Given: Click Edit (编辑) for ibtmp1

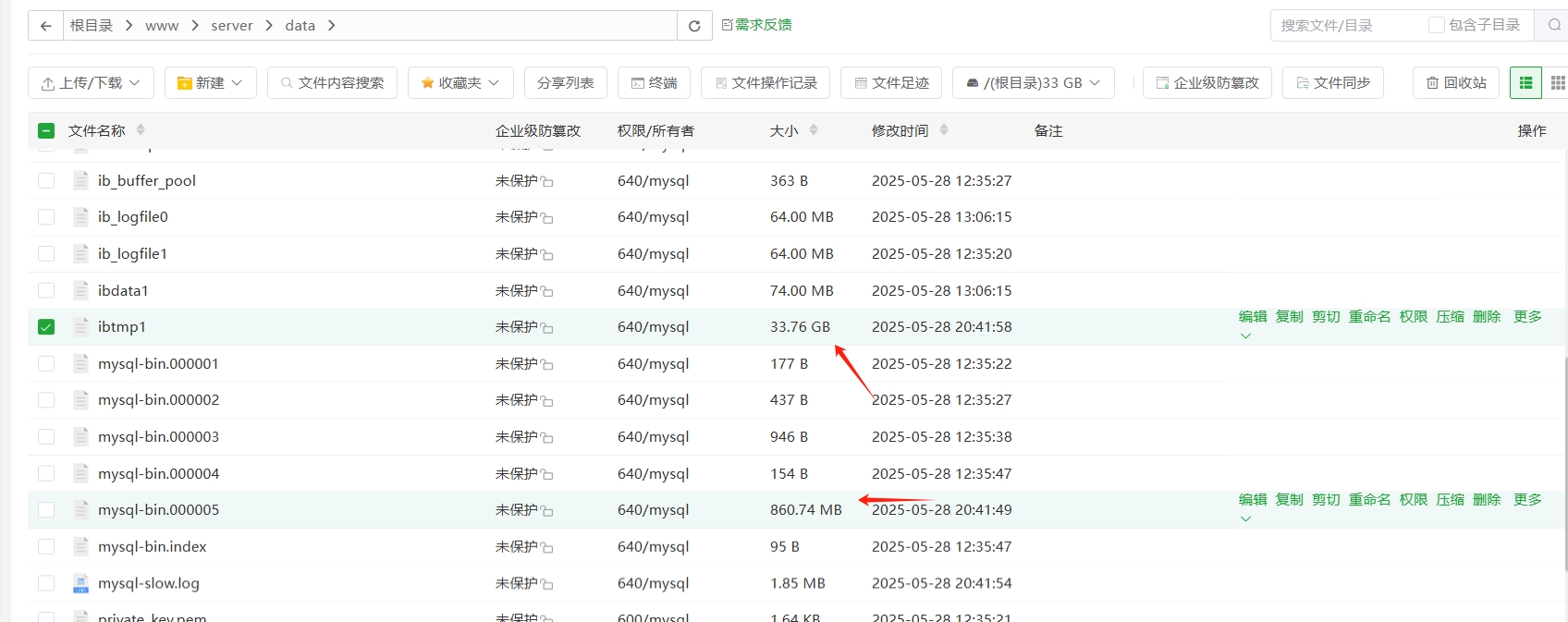Looking at the screenshot, I should coord(1253,317).
